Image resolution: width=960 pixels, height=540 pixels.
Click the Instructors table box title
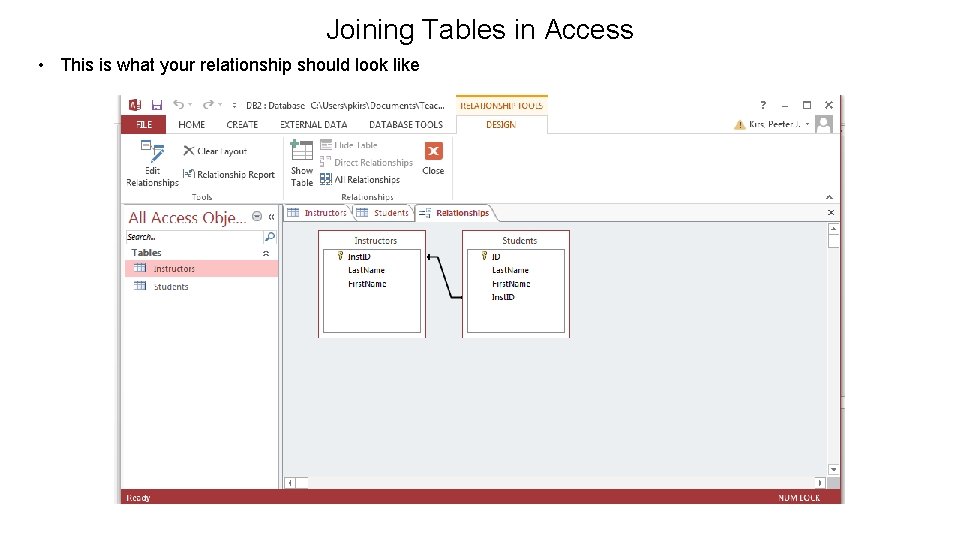(375, 241)
